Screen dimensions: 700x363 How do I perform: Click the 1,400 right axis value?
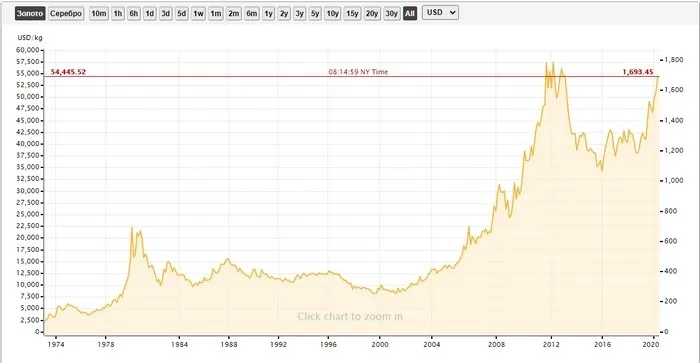click(x=674, y=121)
